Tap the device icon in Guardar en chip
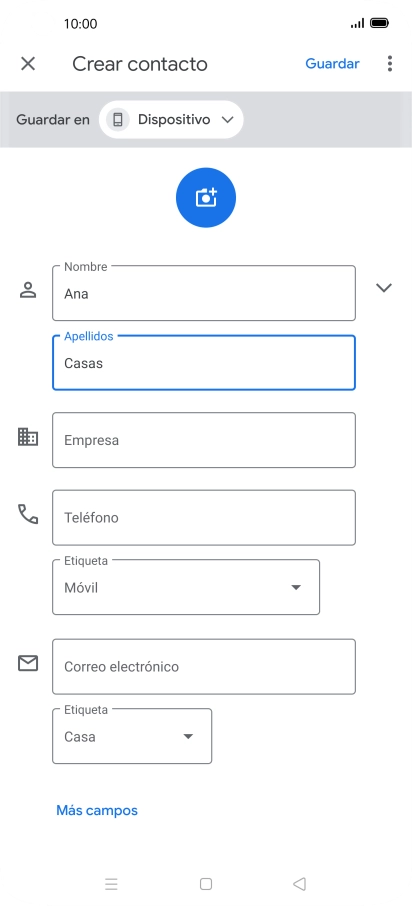 (x=118, y=120)
